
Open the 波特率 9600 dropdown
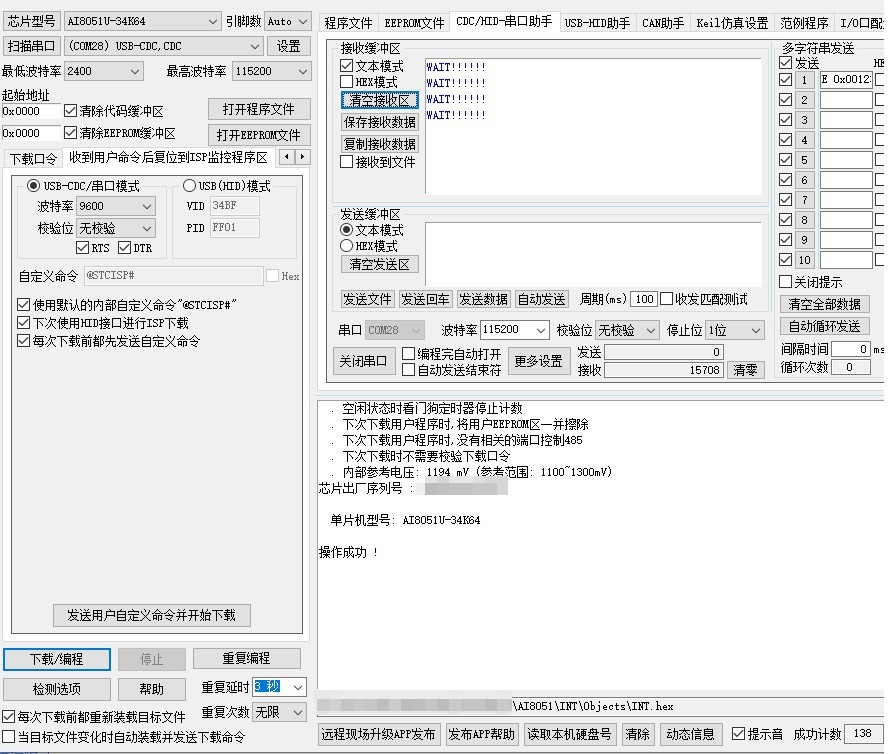click(x=116, y=206)
